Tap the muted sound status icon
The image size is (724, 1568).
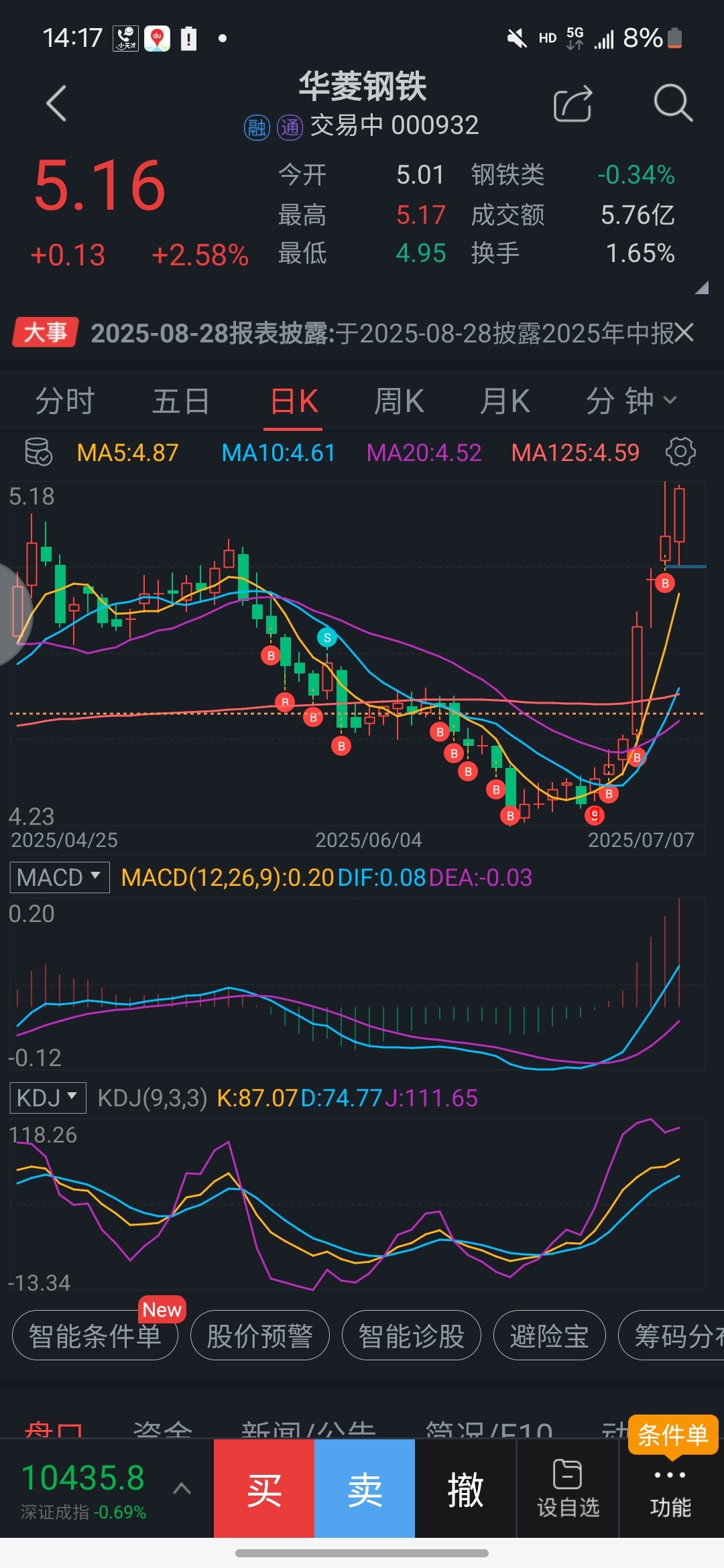[x=516, y=38]
